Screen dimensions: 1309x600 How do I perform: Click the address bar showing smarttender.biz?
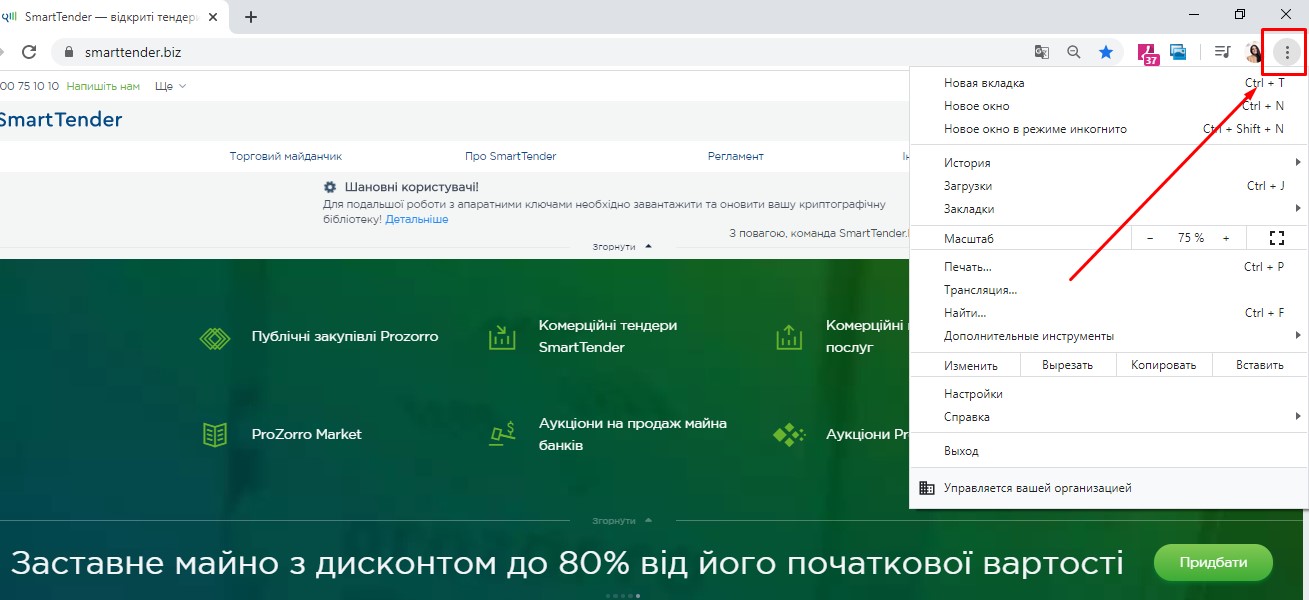500,52
